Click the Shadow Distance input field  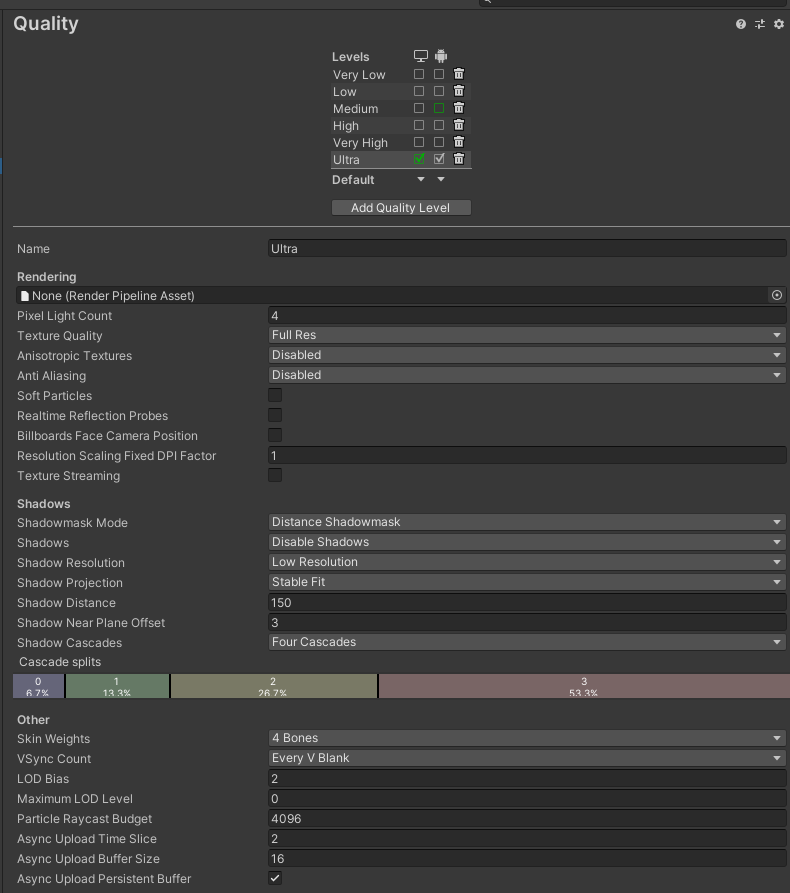click(526, 602)
